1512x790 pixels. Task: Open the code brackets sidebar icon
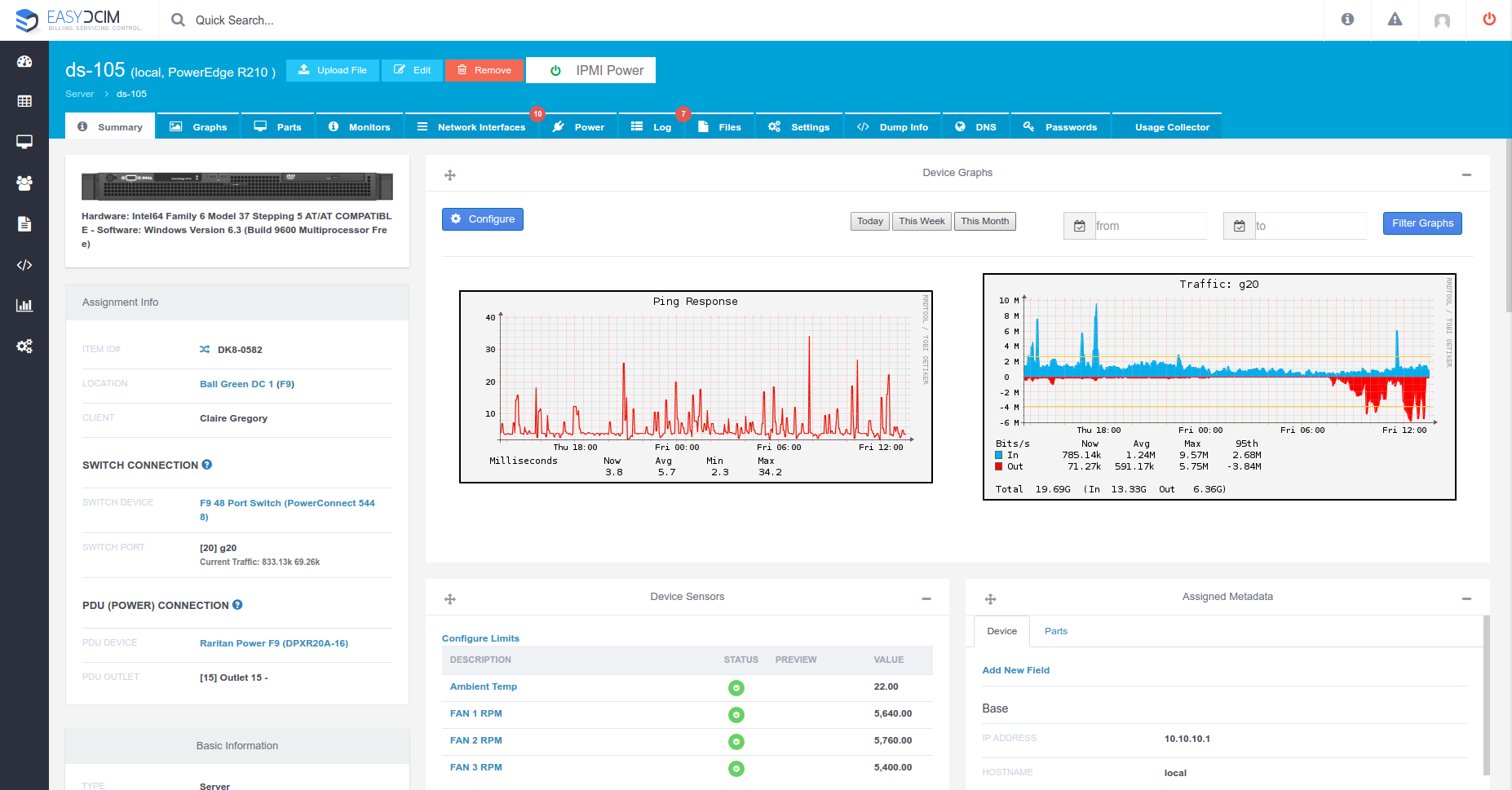coord(24,265)
